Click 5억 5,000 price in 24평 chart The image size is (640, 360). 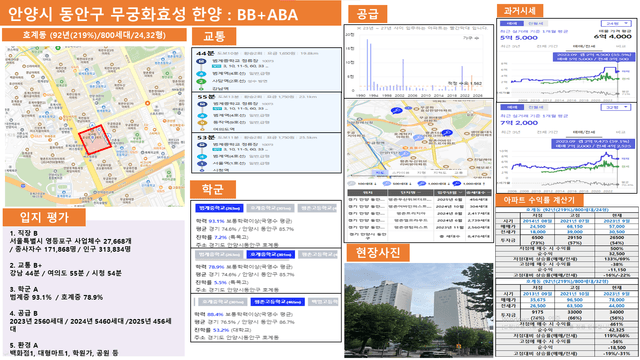(x=519, y=38)
